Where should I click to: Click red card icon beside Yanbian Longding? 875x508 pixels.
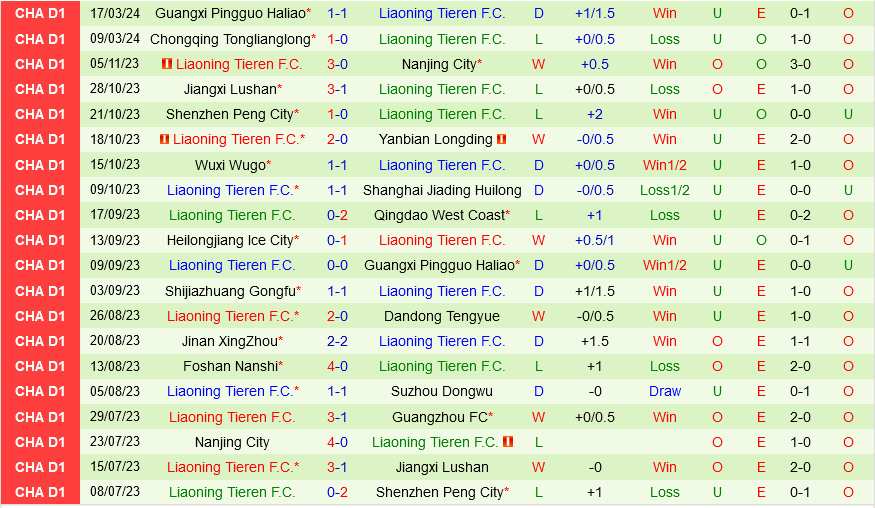(x=502, y=140)
